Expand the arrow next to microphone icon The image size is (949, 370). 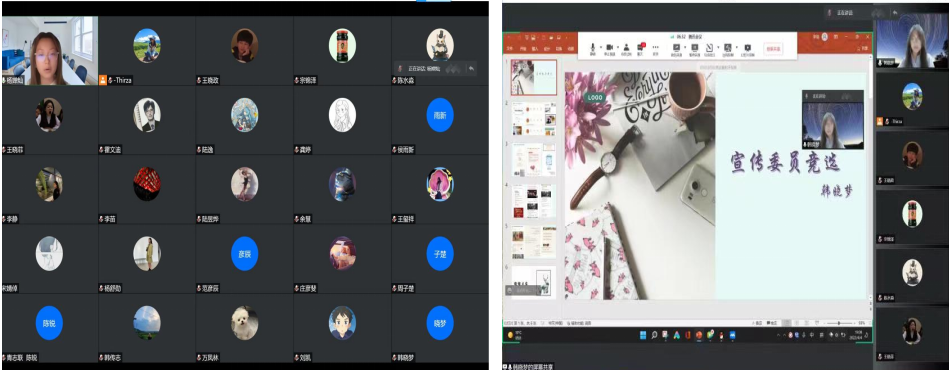coord(601,47)
